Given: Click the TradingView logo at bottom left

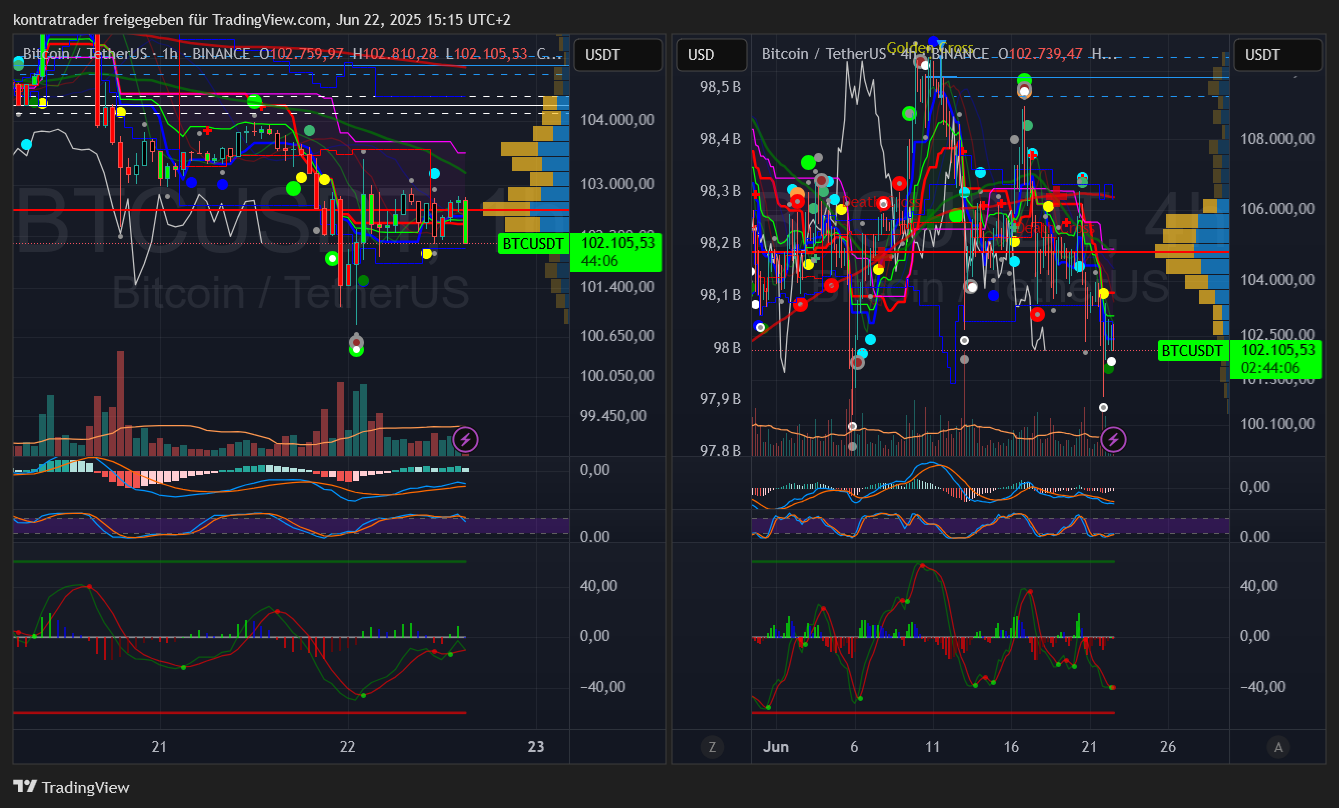Looking at the screenshot, I should 71,787.
